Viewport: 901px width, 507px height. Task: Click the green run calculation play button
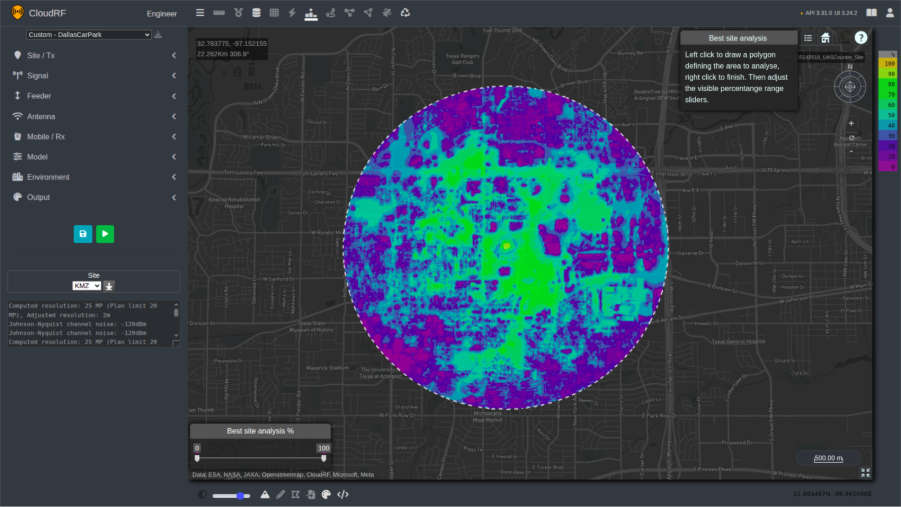[x=105, y=234]
